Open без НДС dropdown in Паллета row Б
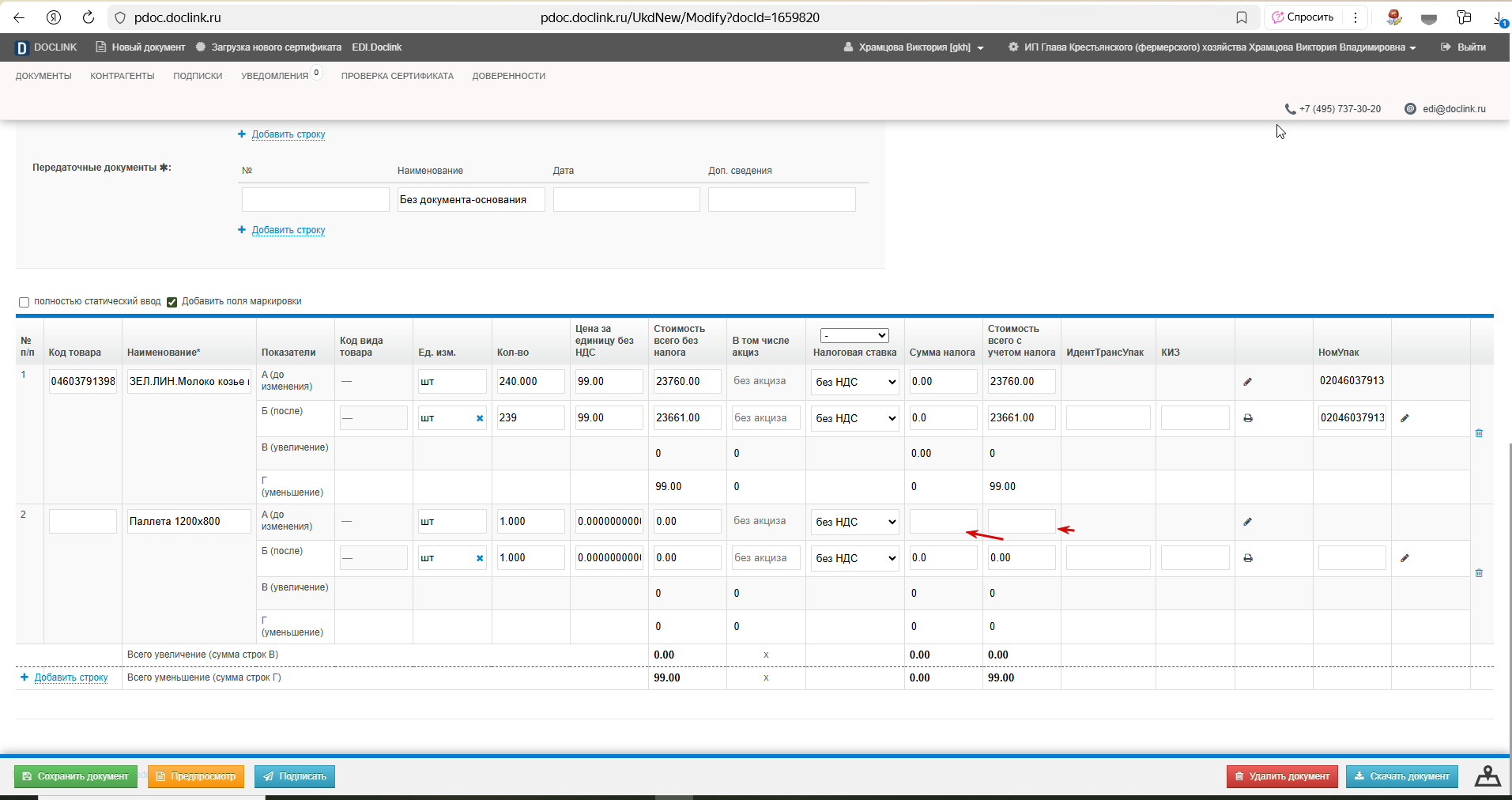The width and height of the screenshot is (1512, 800). [855, 558]
